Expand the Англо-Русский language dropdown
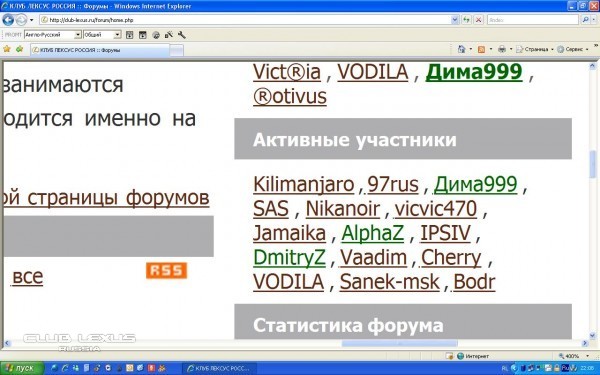 pyautogui.click(x=78, y=35)
